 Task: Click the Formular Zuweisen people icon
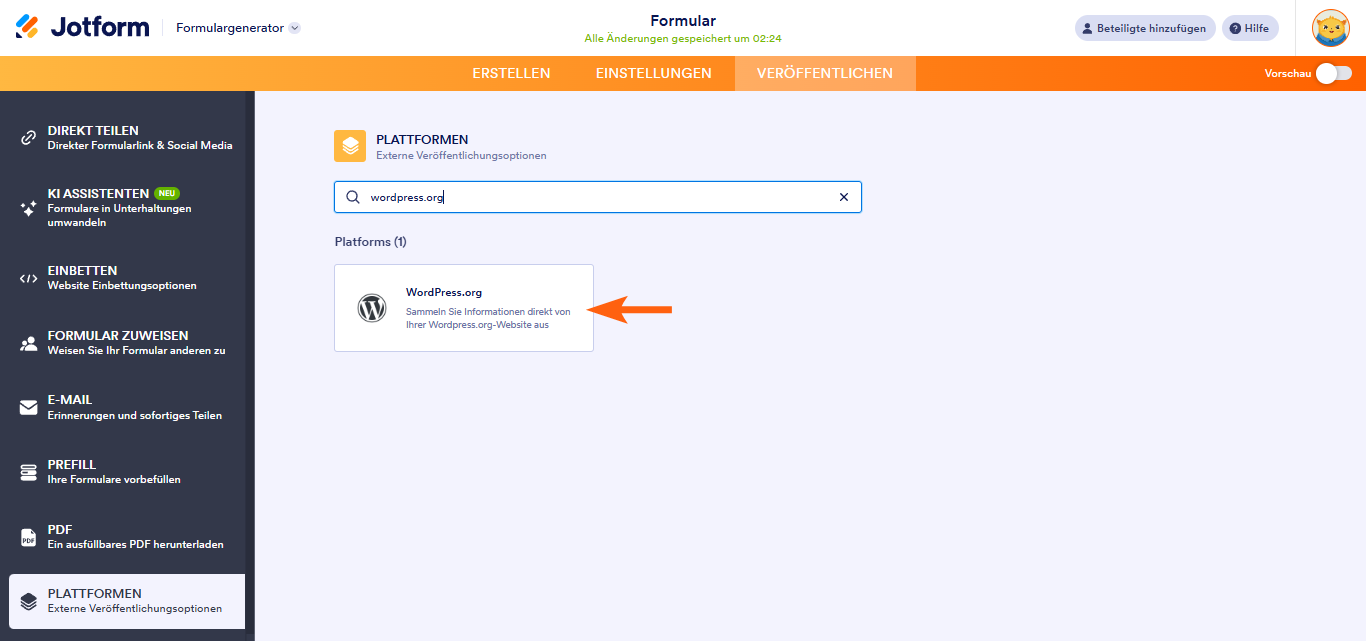[29, 343]
